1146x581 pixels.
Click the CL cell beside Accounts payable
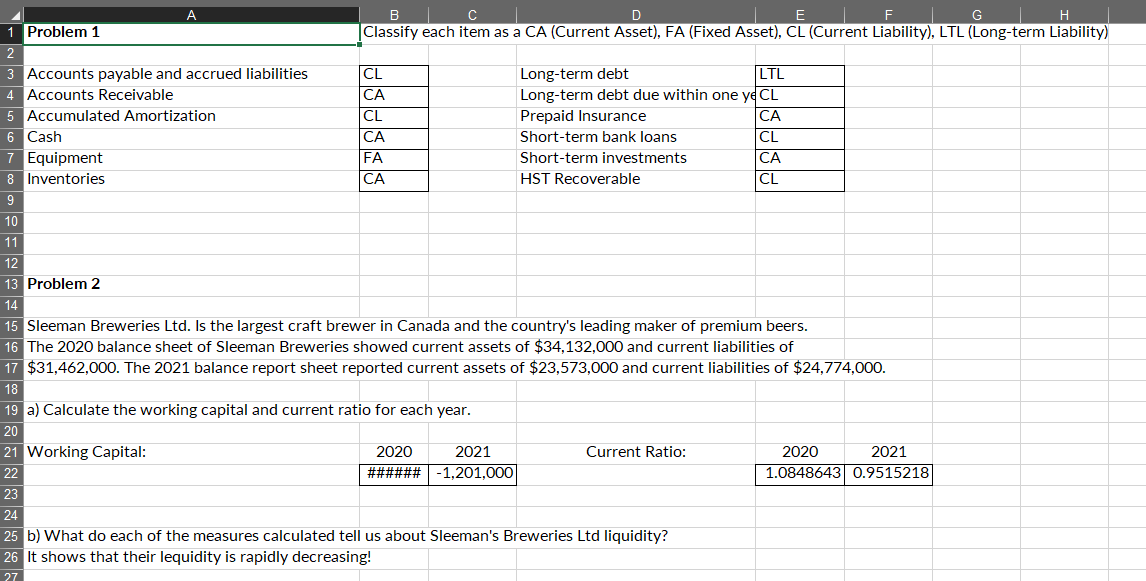(x=394, y=74)
